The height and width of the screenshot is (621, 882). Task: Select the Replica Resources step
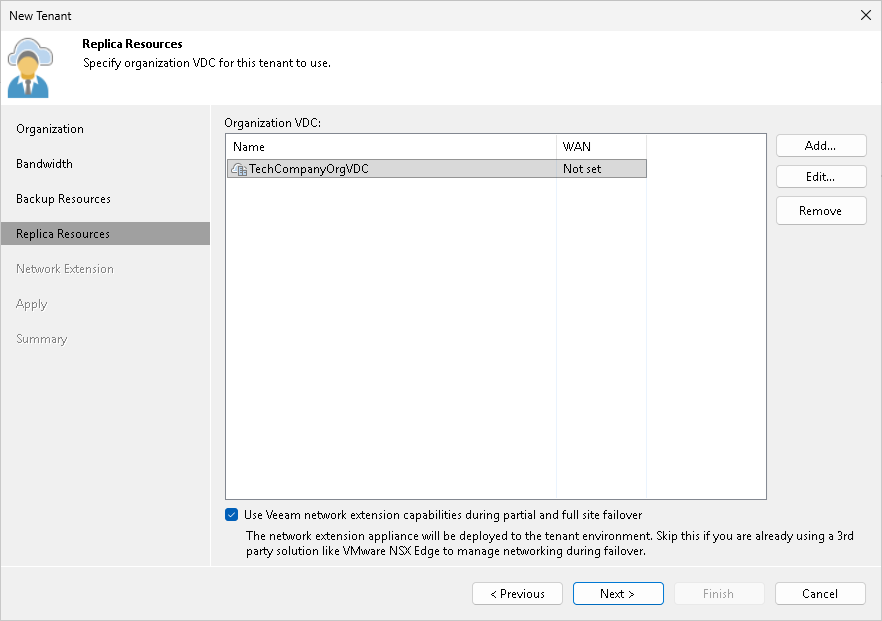(66, 233)
